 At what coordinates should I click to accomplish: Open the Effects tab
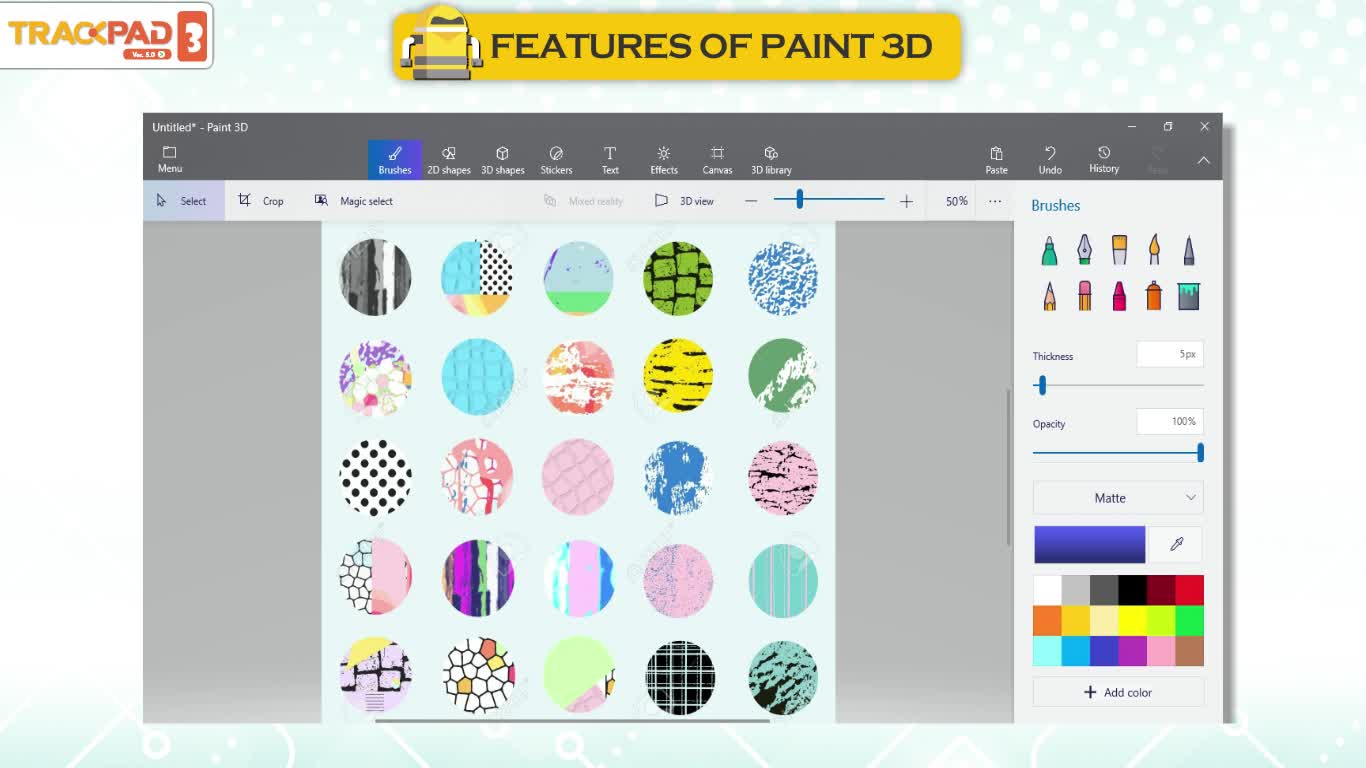(664, 160)
